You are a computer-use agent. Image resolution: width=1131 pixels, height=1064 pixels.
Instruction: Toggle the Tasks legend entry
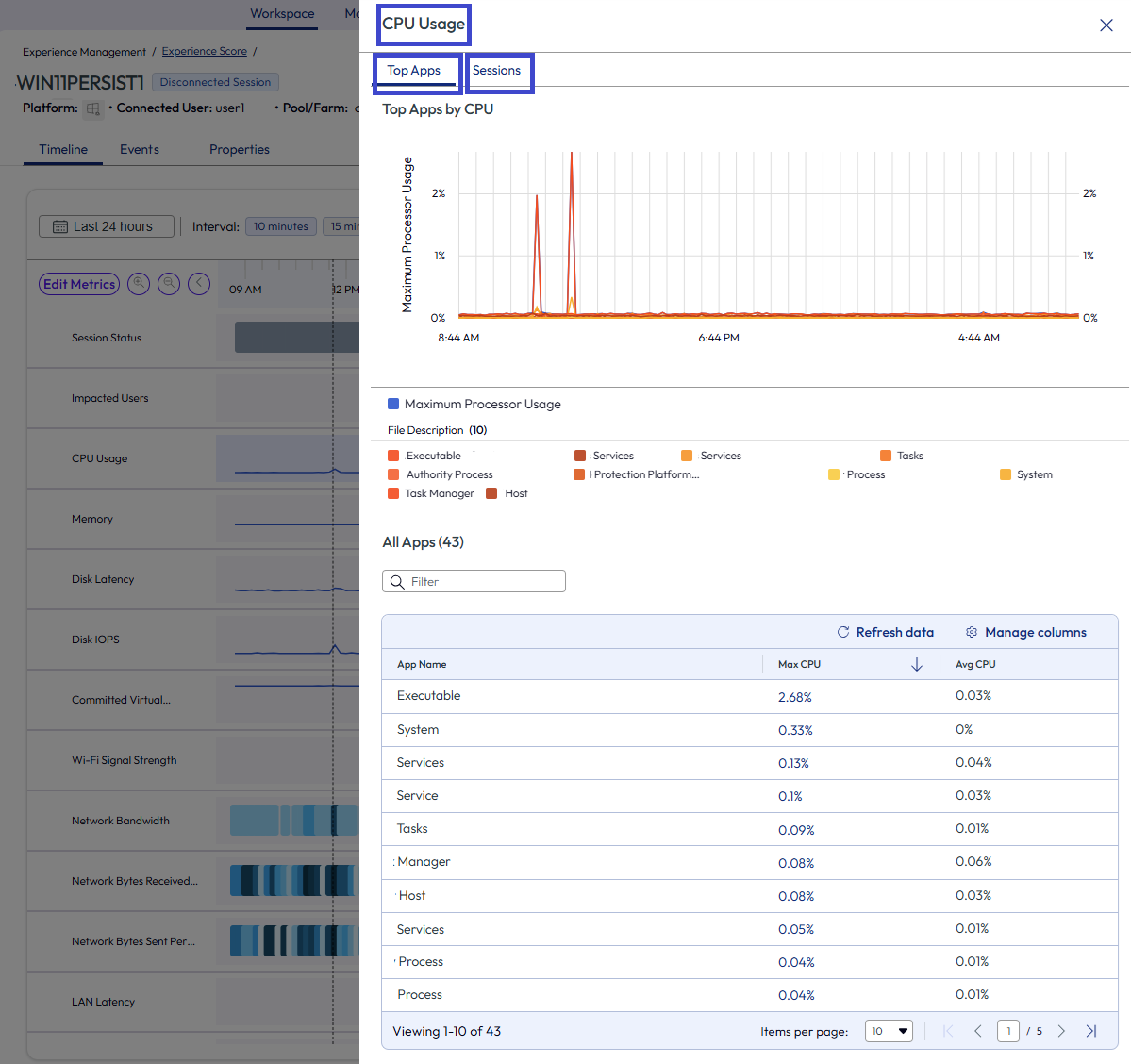click(902, 456)
